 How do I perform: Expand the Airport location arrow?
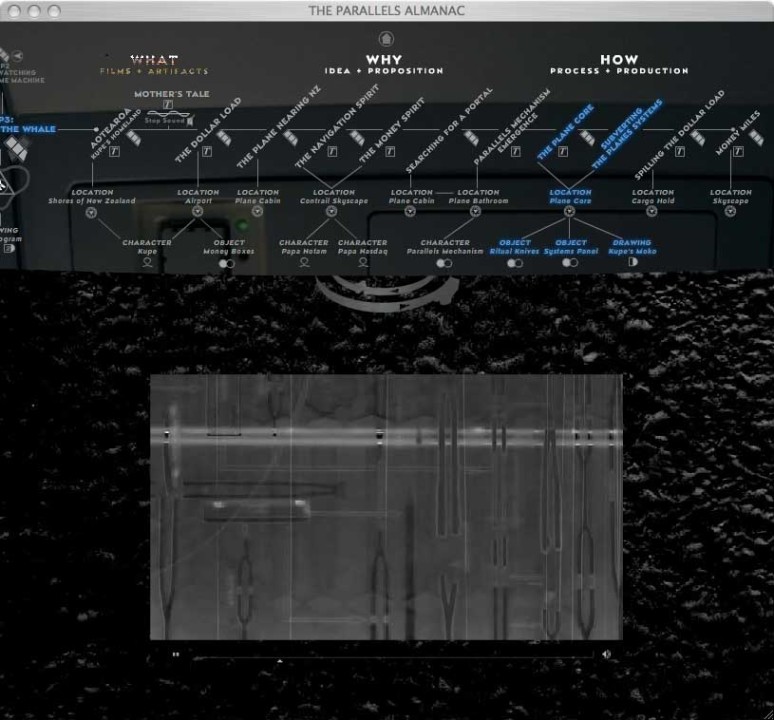coord(197,212)
